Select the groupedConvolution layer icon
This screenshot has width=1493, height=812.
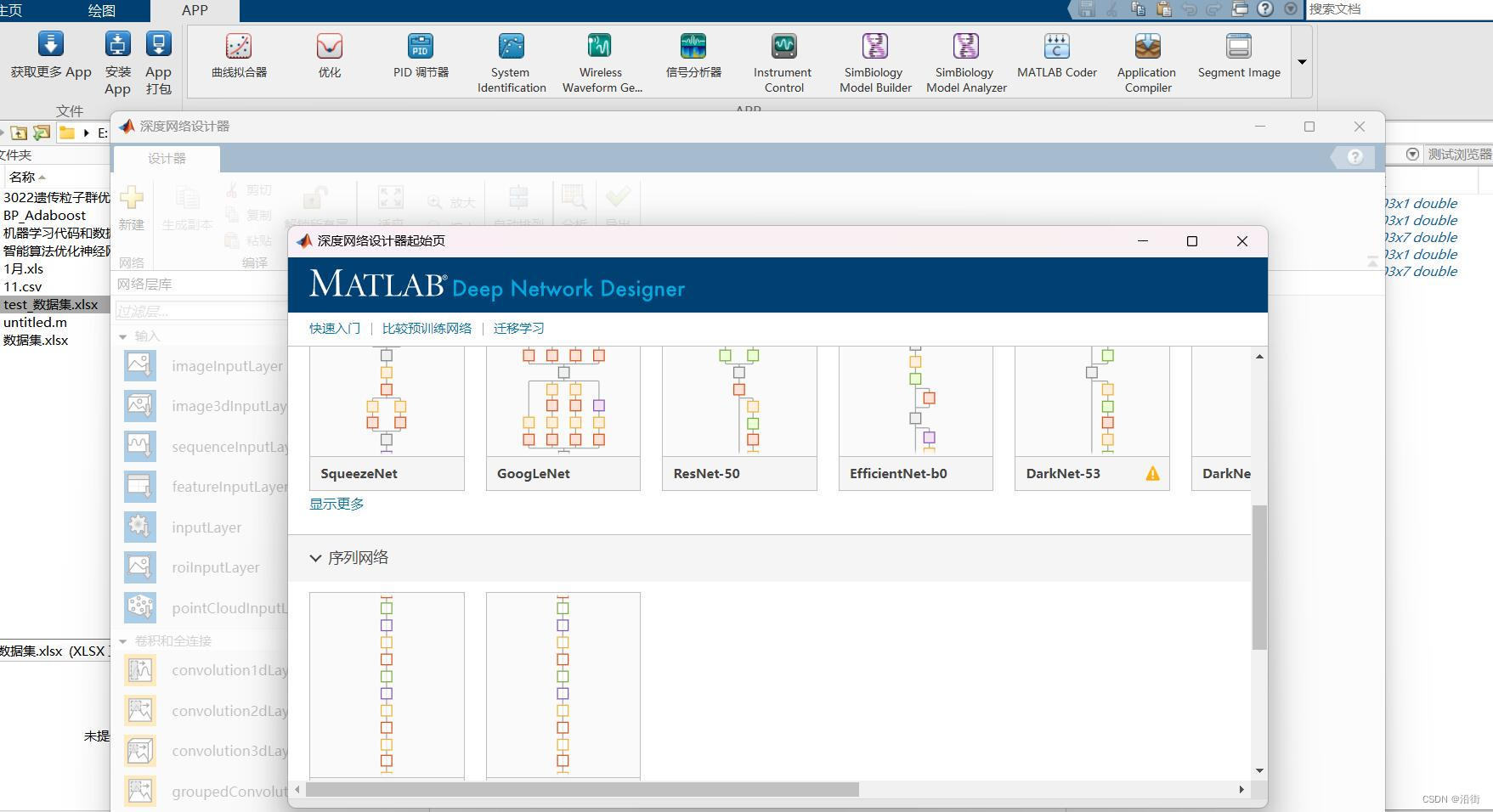[x=140, y=792]
